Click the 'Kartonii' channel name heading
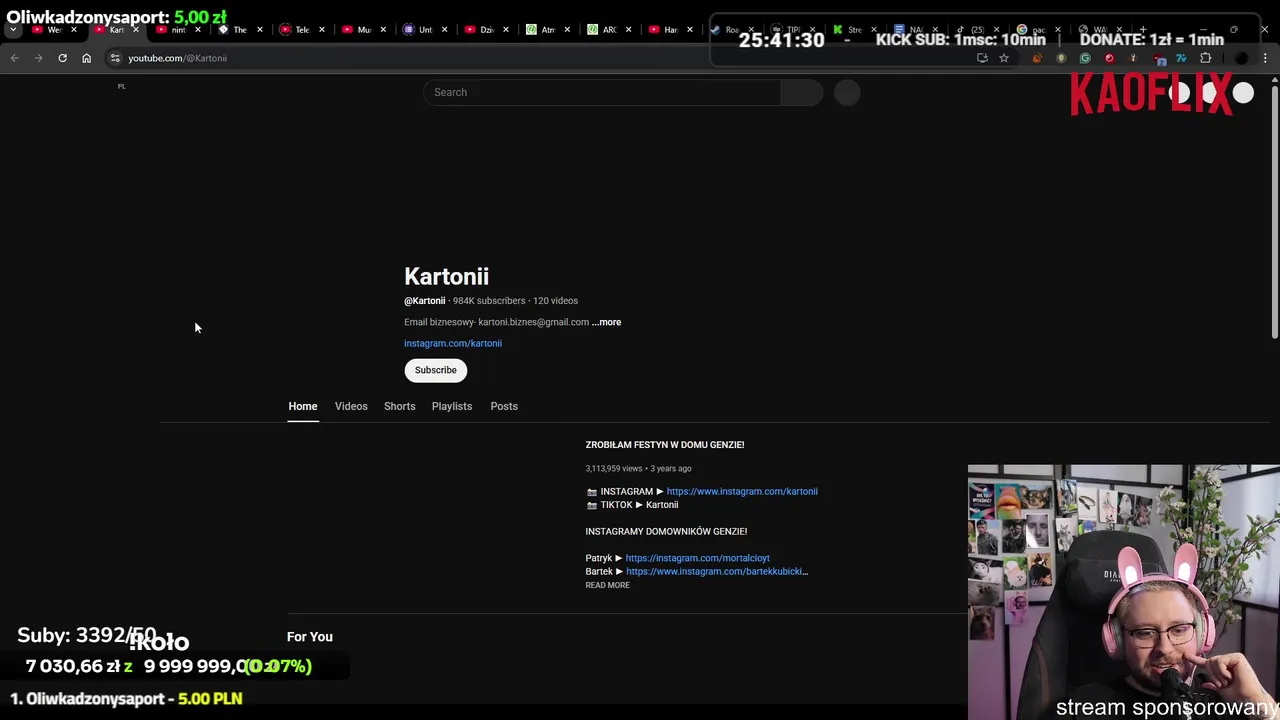1280x720 pixels. 446,277
